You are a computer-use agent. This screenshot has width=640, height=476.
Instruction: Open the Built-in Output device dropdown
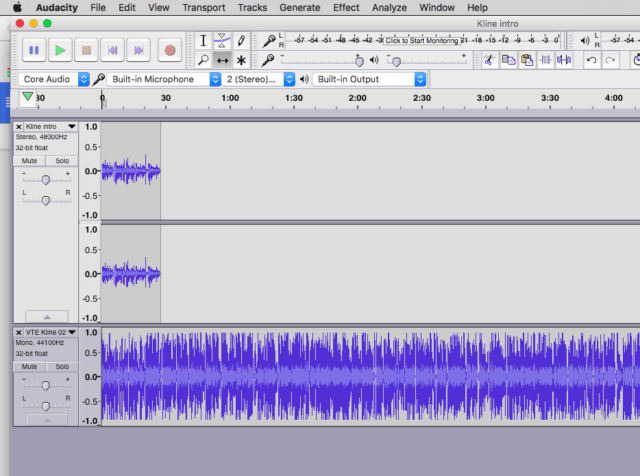click(369, 79)
